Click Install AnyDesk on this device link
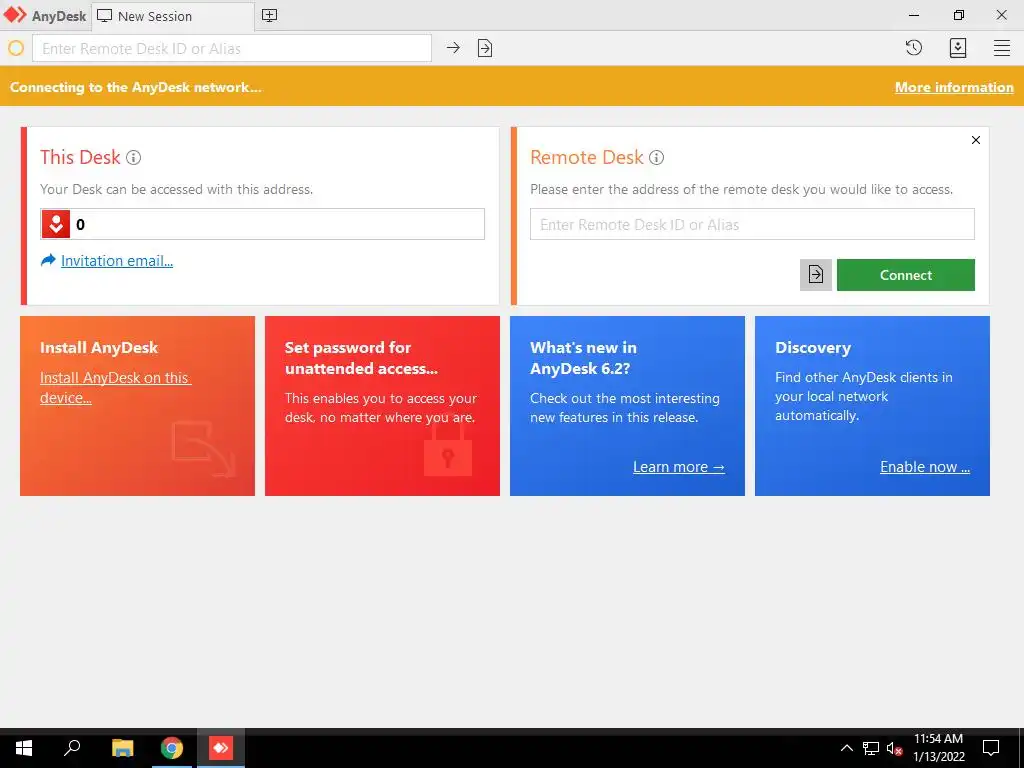This screenshot has height=768, width=1024. 115,387
